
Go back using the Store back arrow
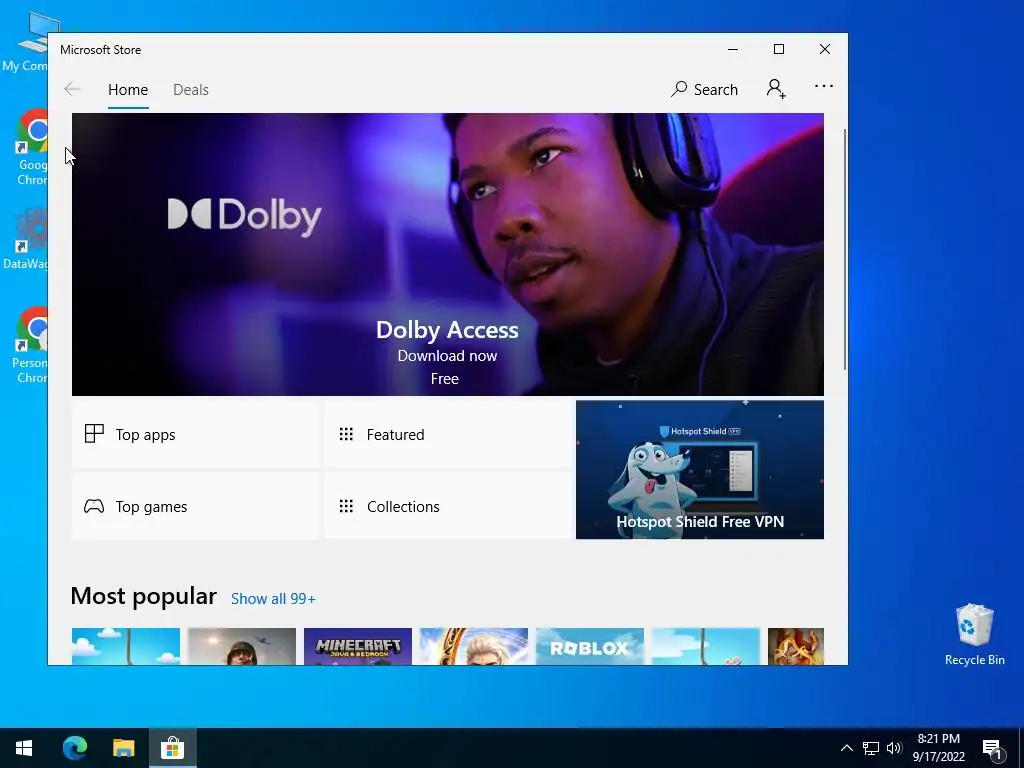coord(72,89)
